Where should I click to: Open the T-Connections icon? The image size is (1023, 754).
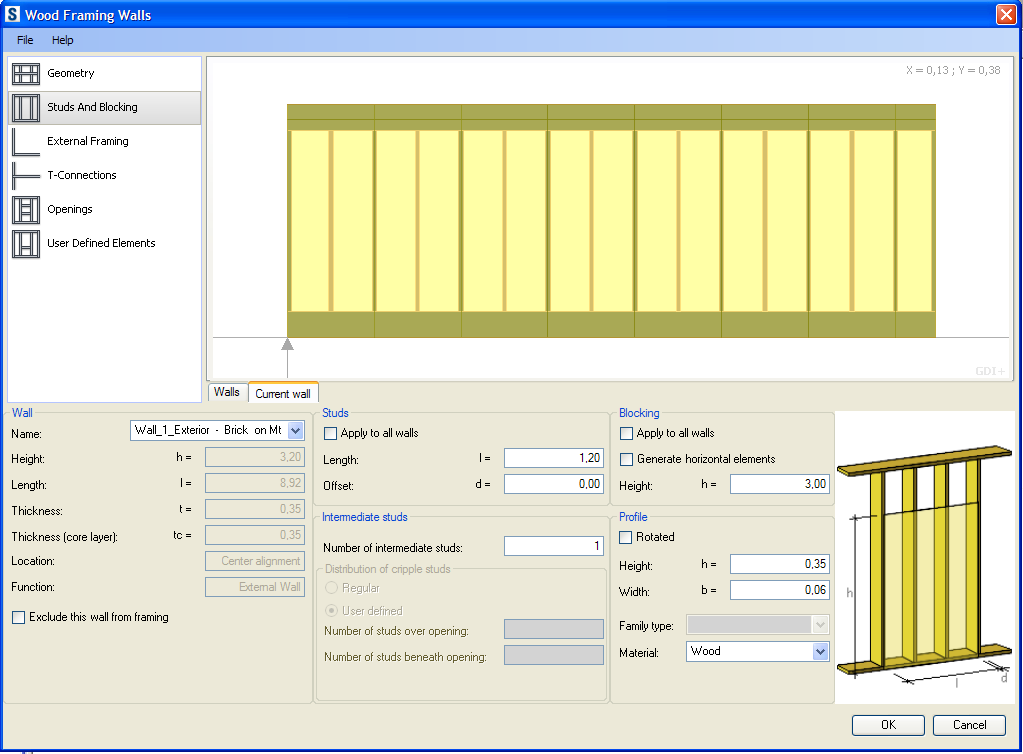pos(26,175)
